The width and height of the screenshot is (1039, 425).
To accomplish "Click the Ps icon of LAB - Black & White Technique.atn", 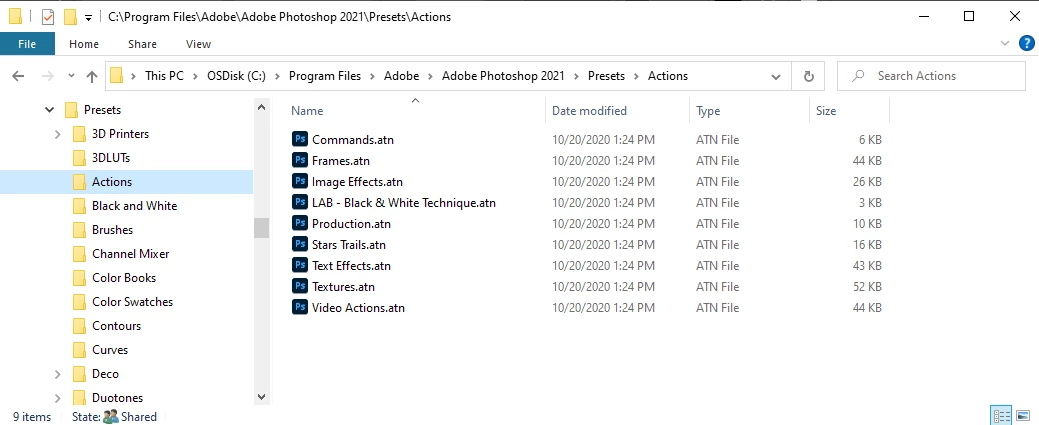I will tap(300, 202).
